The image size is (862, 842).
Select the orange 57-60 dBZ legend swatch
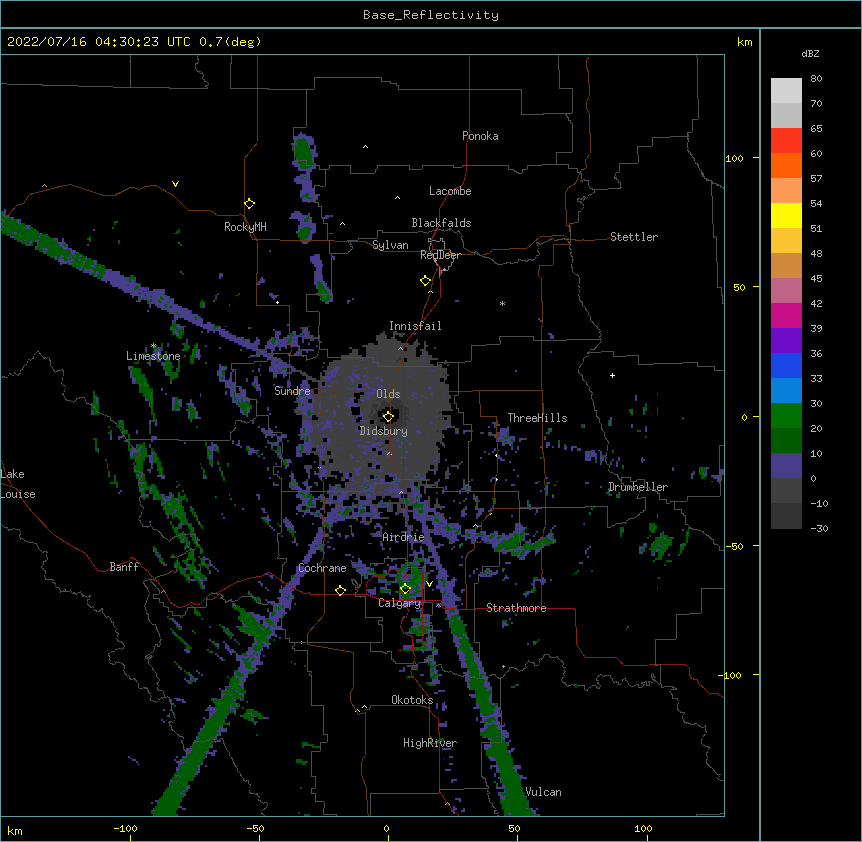pos(786,165)
